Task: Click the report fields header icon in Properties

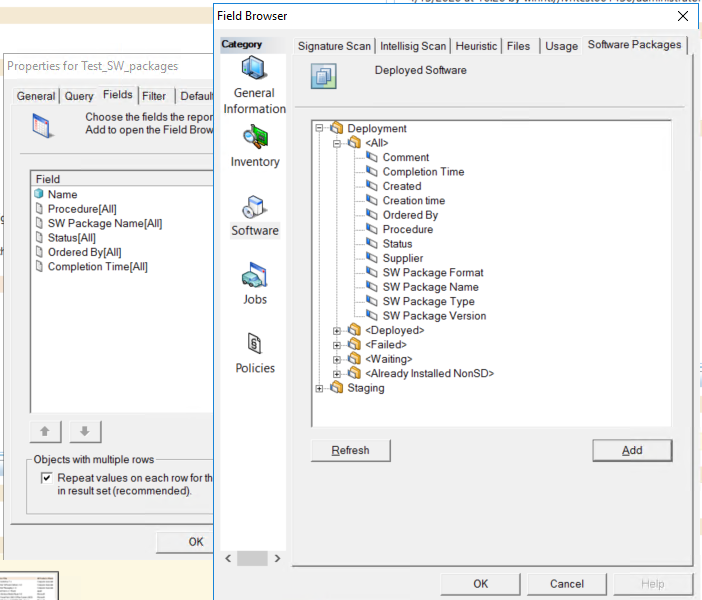Action: tap(43, 126)
